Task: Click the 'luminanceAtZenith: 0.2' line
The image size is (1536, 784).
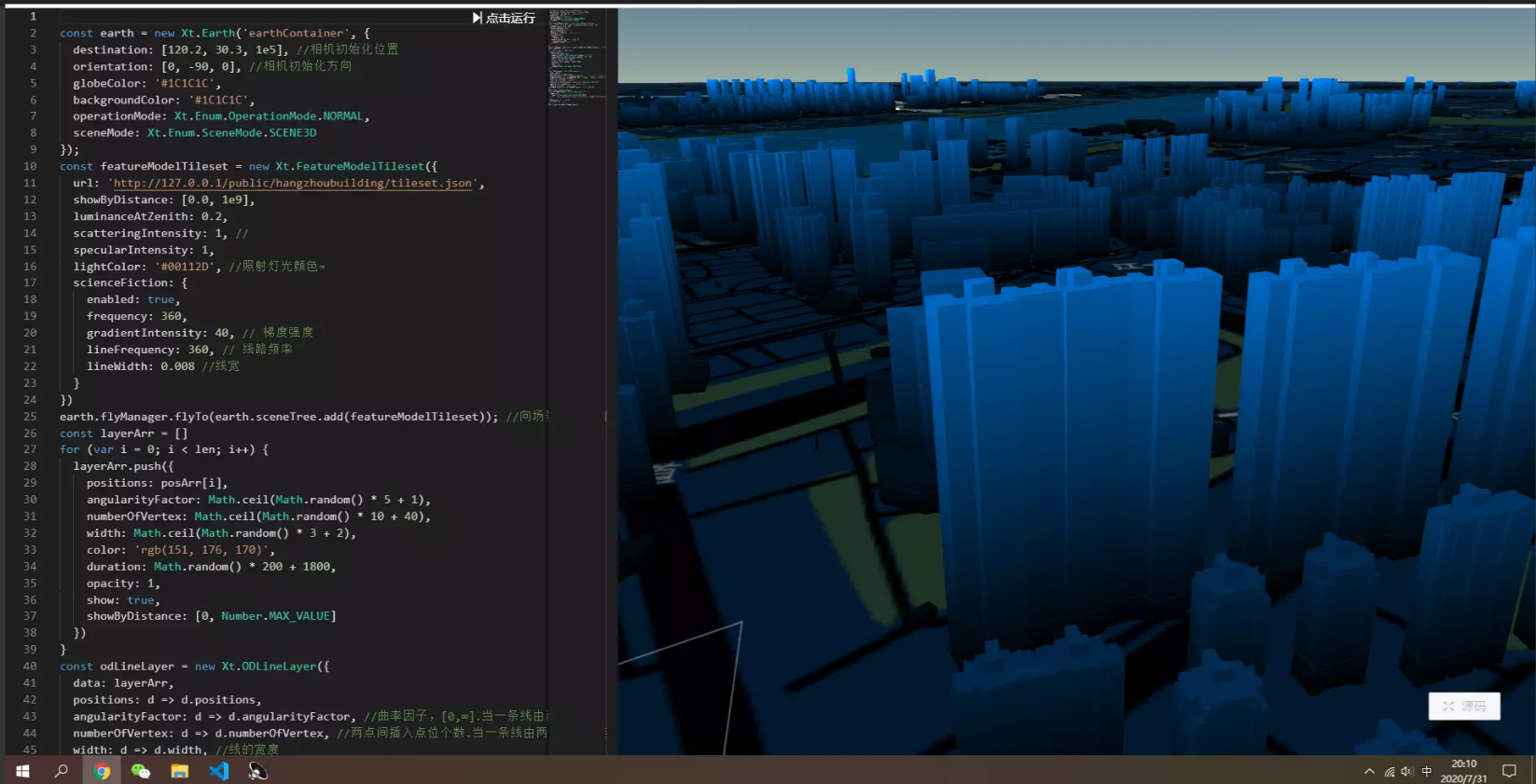Action: (x=150, y=216)
